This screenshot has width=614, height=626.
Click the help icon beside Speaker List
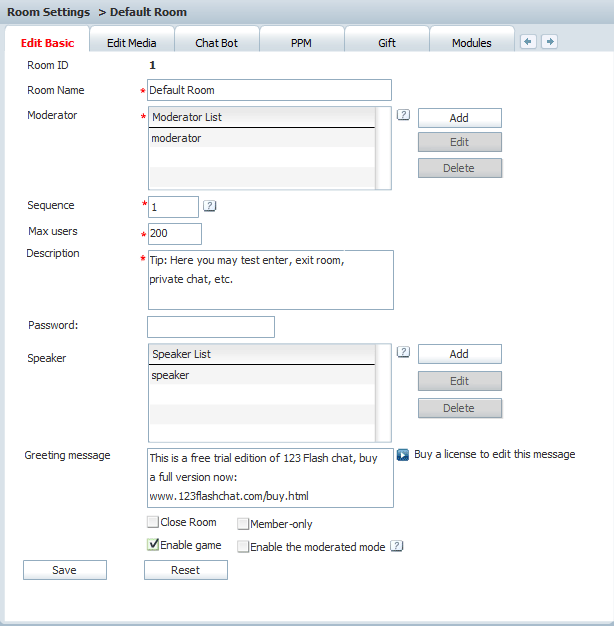click(x=403, y=352)
